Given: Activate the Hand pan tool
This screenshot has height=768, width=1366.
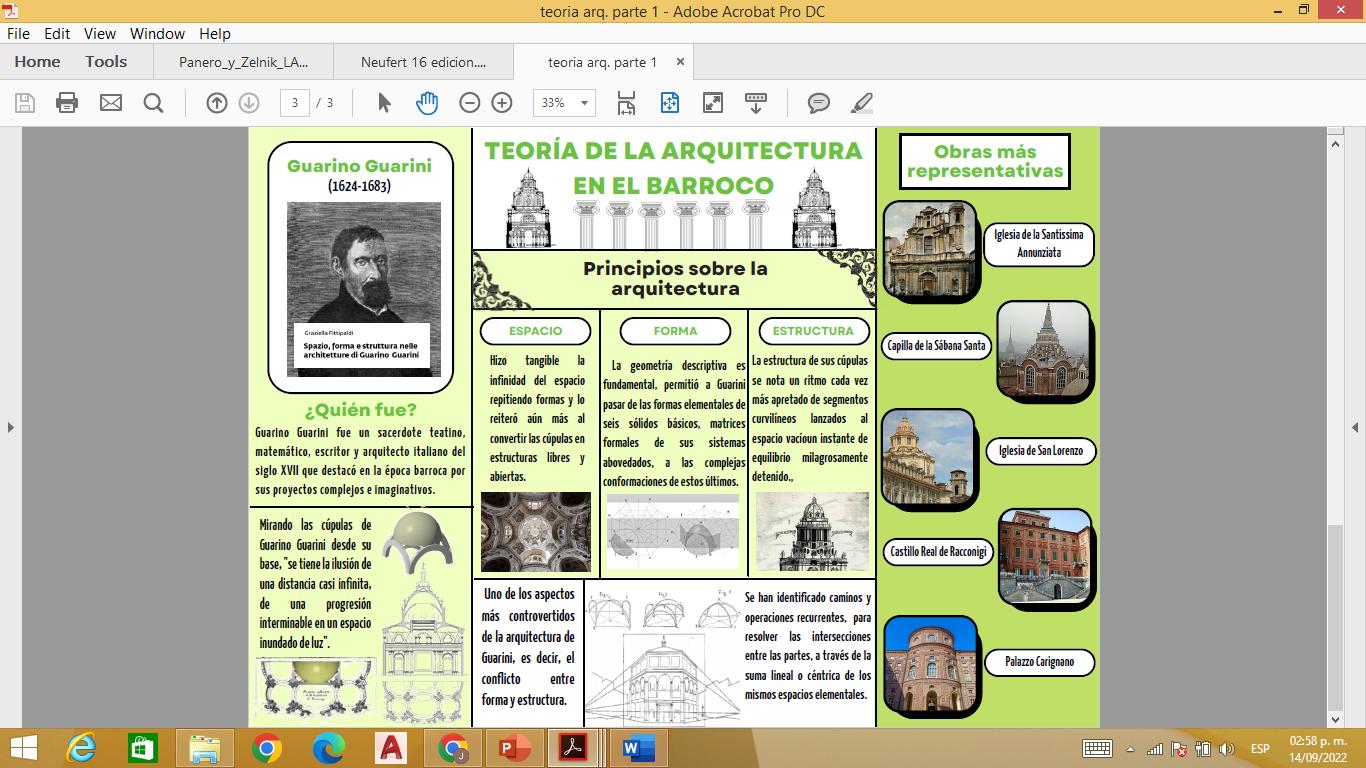Looking at the screenshot, I should tap(427, 102).
